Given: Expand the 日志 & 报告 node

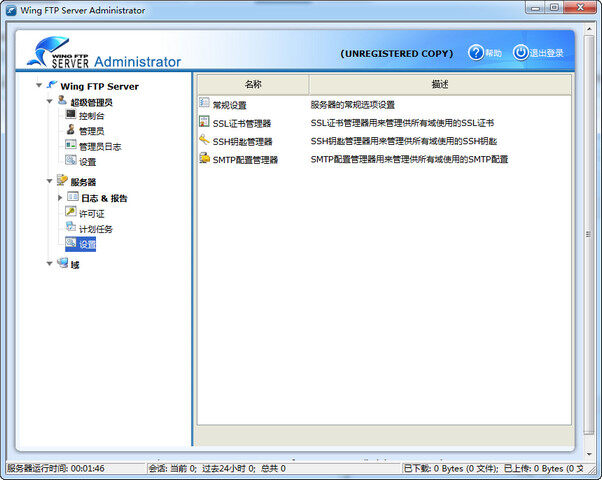Looking at the screenshot, I should [x=60, y=198].
